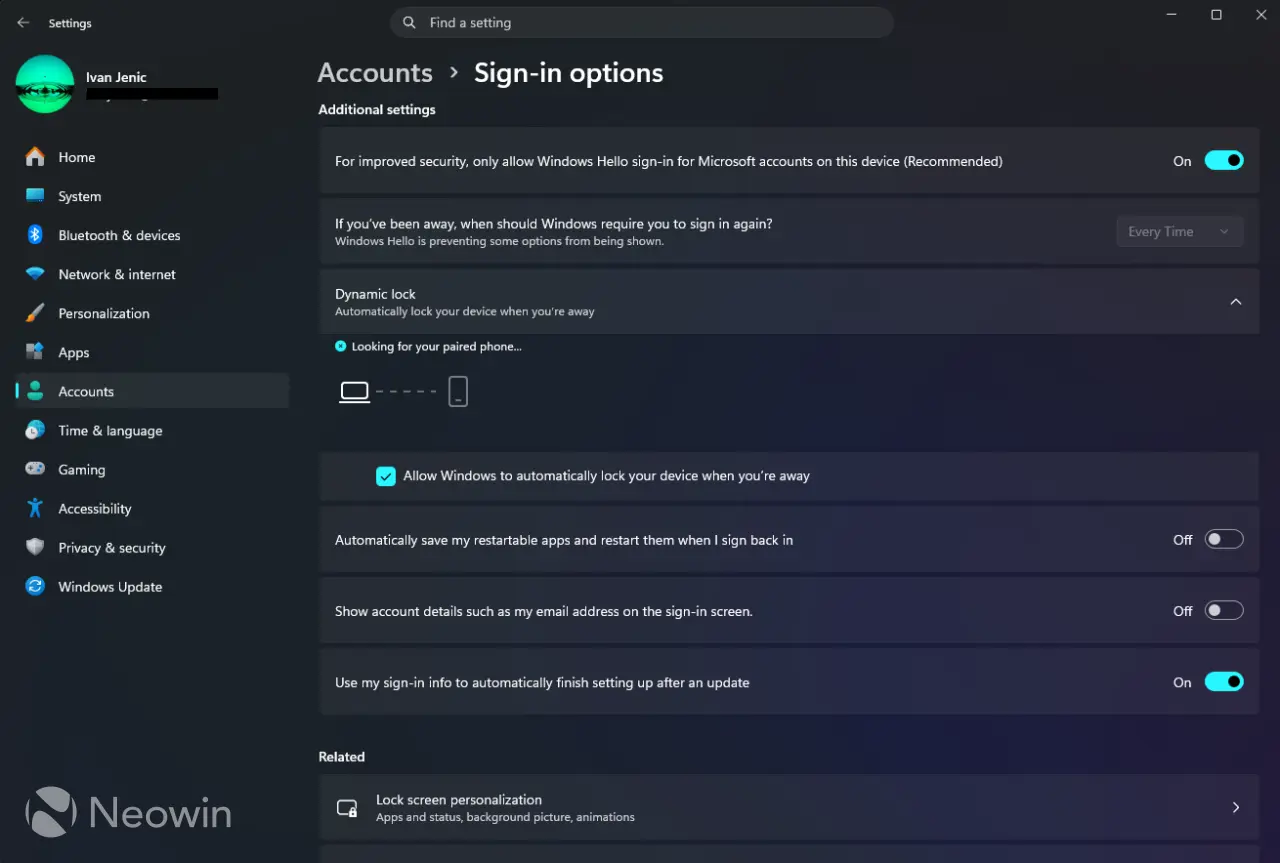Open Windows Update settings
The image size is (1280, 863).
click(x=152, y=586)
